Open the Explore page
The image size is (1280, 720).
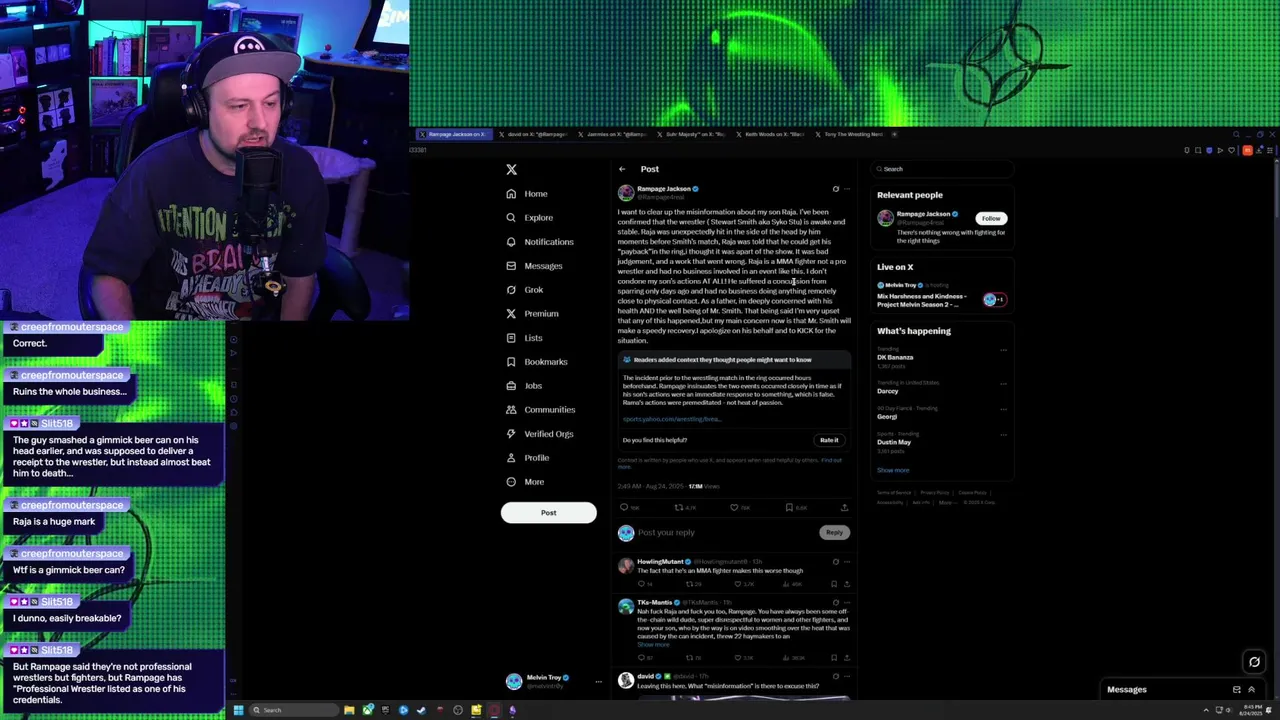529,217
